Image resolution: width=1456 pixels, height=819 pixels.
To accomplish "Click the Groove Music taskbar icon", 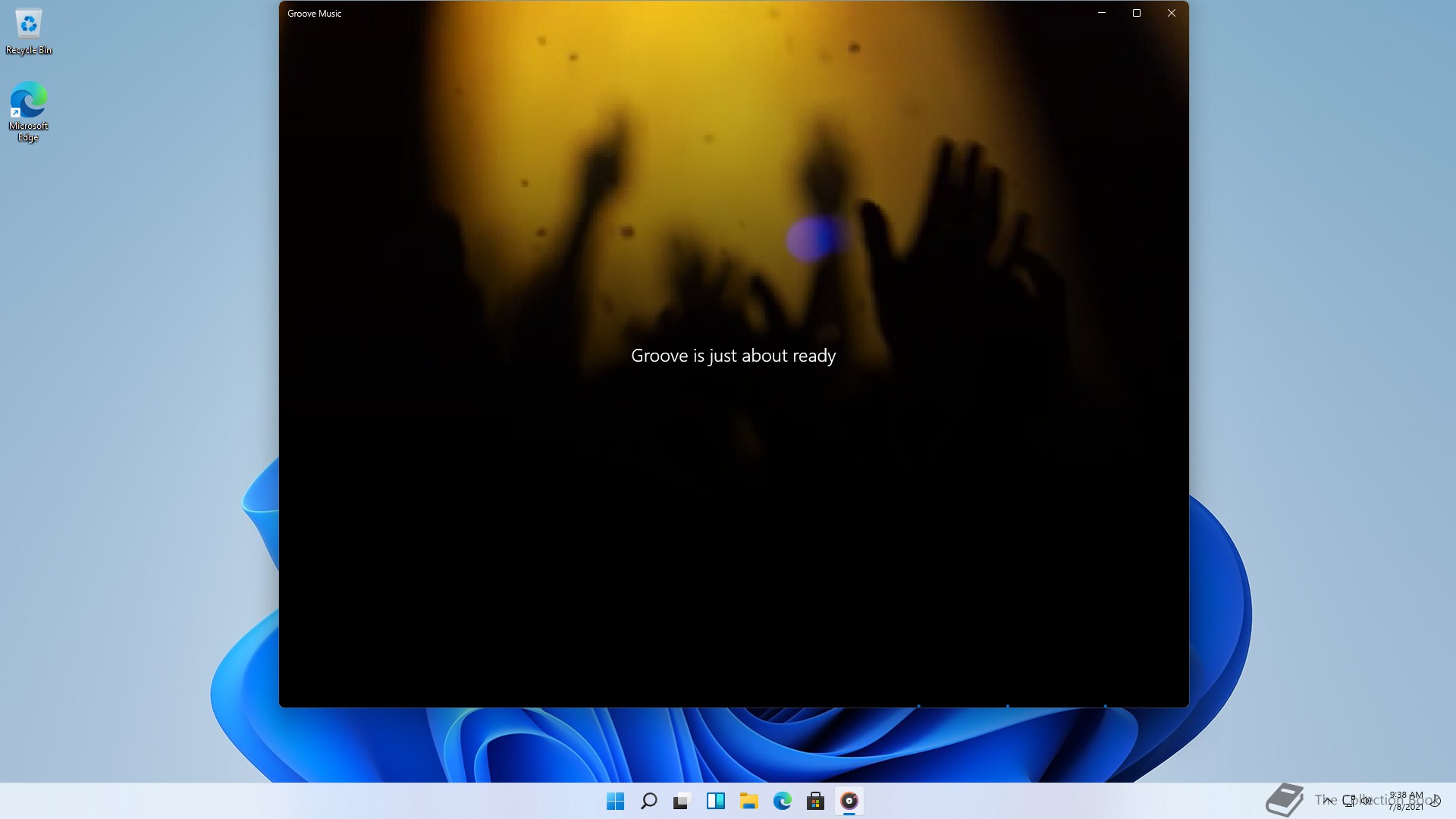I will pos(849,801).
